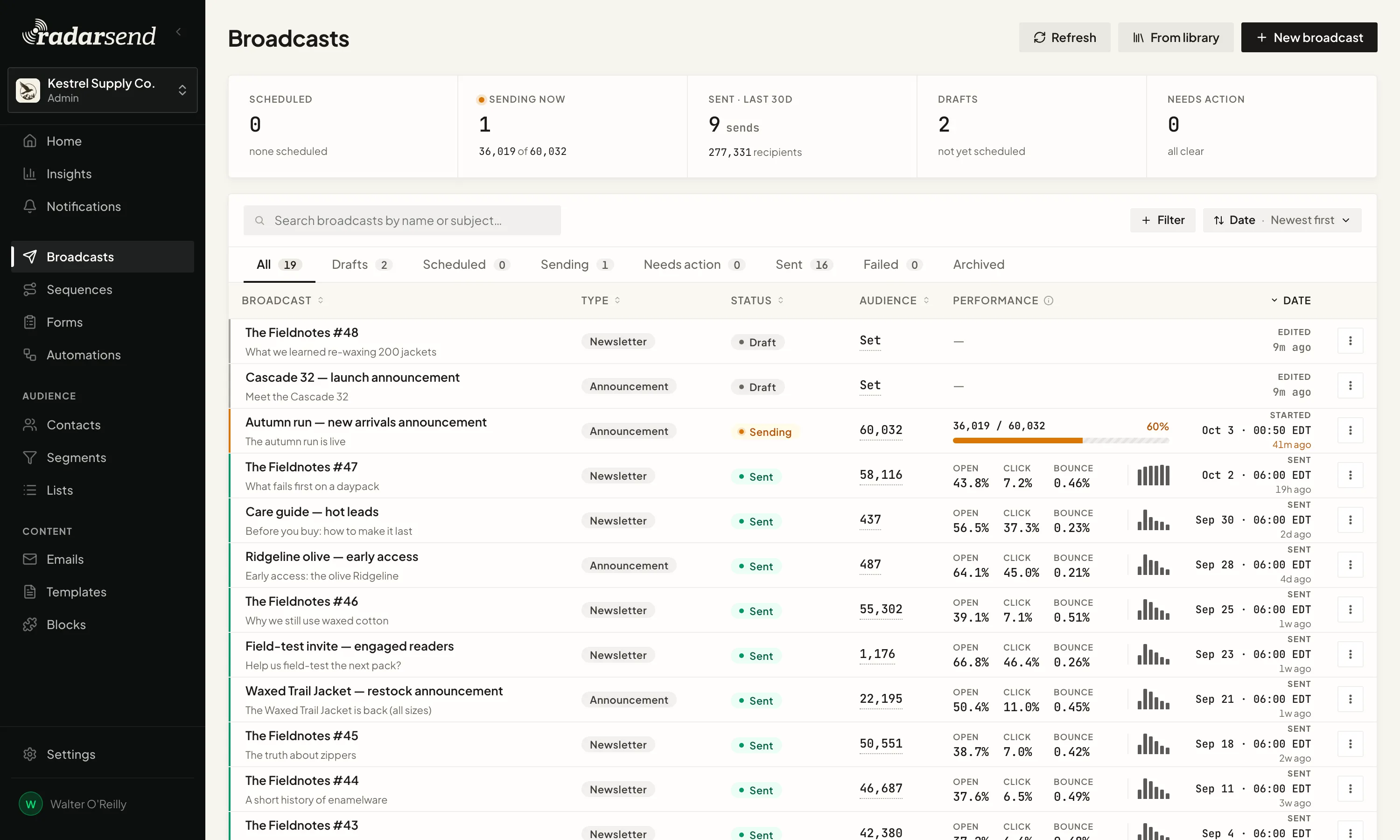Switch to the Failed tab
1400x840 pixels.
coord(893,264)
